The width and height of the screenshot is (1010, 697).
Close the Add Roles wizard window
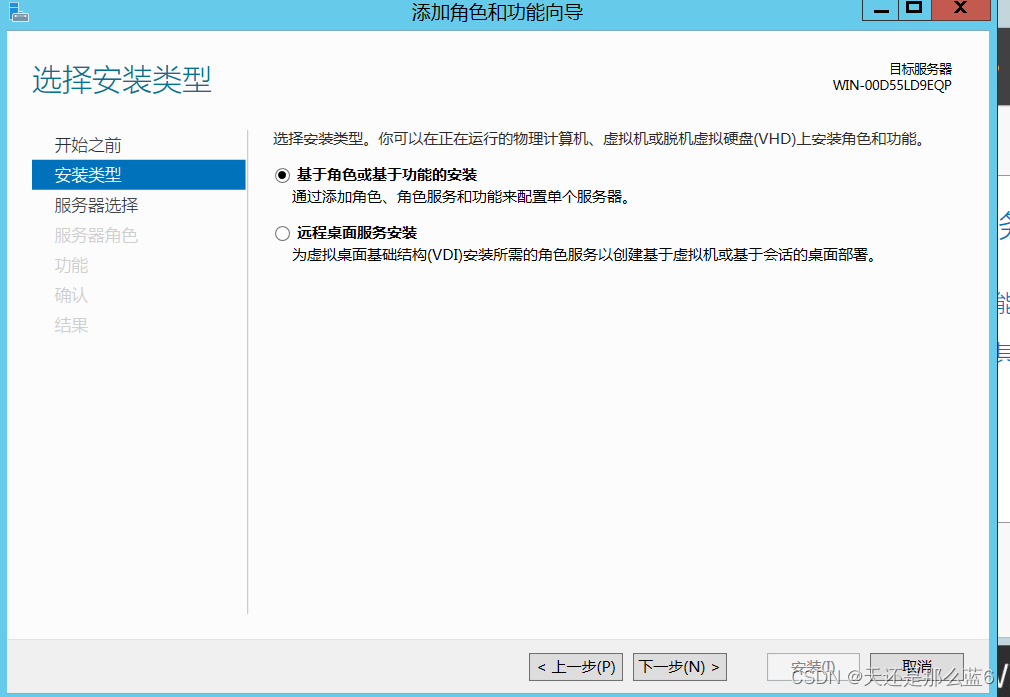click(x=960, y=10)
